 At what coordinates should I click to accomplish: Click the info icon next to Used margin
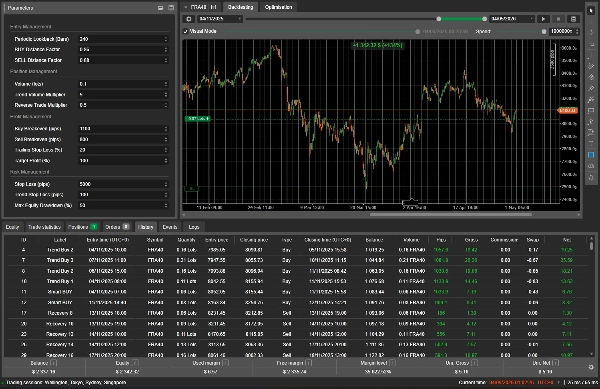[226, 363]
